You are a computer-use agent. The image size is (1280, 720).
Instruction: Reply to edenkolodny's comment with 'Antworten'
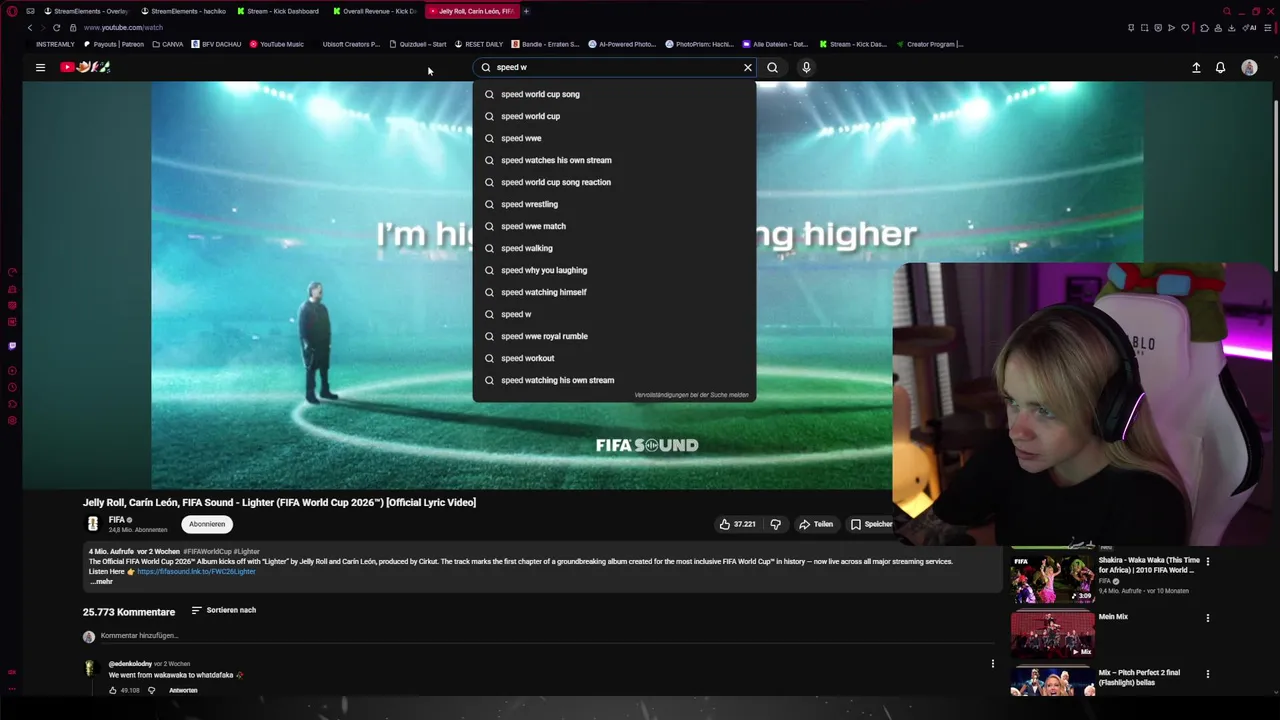[x=183, y=690]
